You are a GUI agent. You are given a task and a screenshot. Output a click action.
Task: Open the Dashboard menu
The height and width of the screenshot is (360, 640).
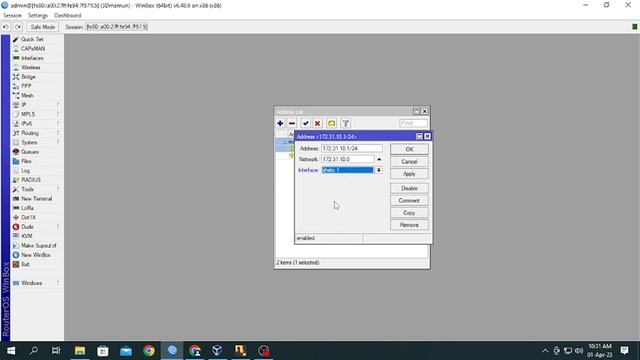coord(67,16)
